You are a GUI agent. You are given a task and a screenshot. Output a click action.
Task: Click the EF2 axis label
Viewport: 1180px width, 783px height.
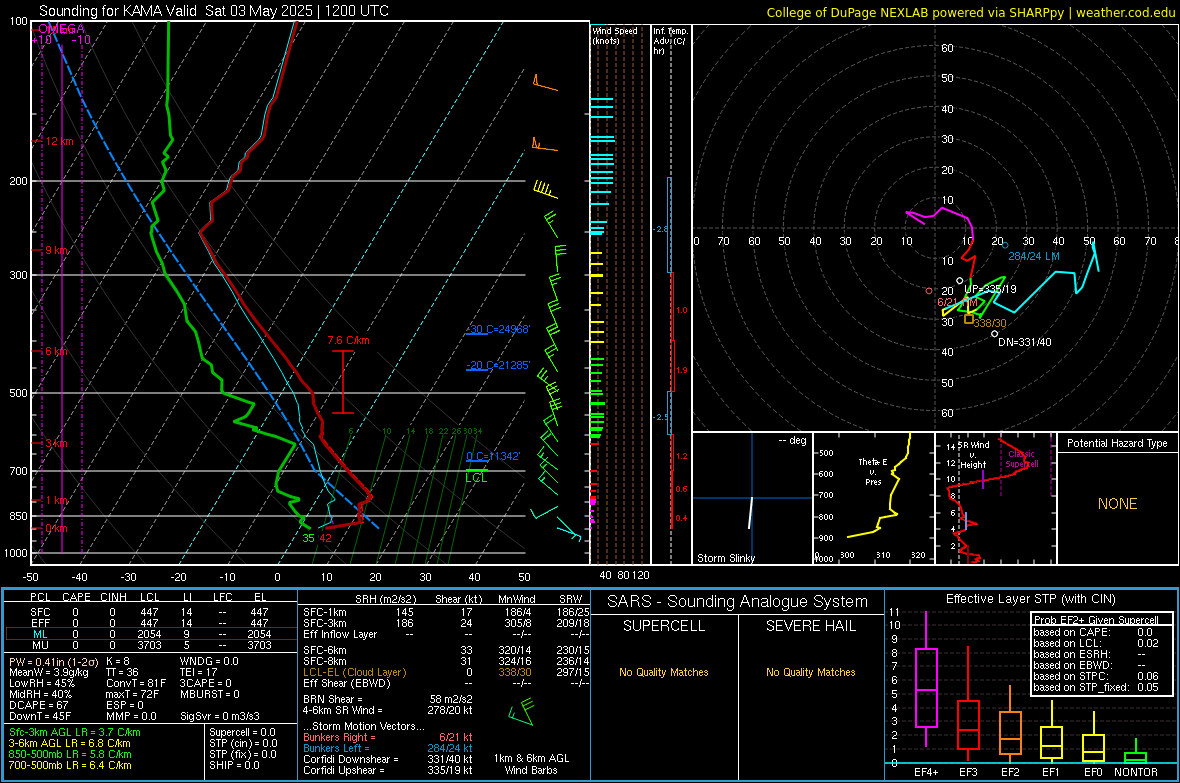[1010, 772]
